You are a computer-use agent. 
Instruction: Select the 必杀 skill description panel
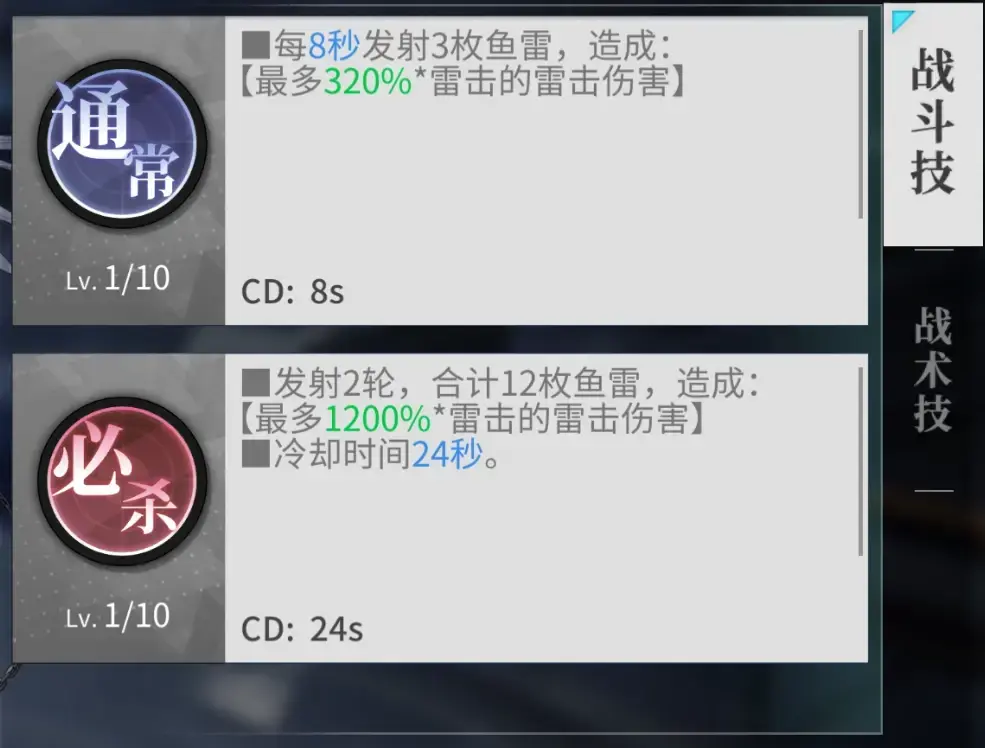click(x=547, y=508)
